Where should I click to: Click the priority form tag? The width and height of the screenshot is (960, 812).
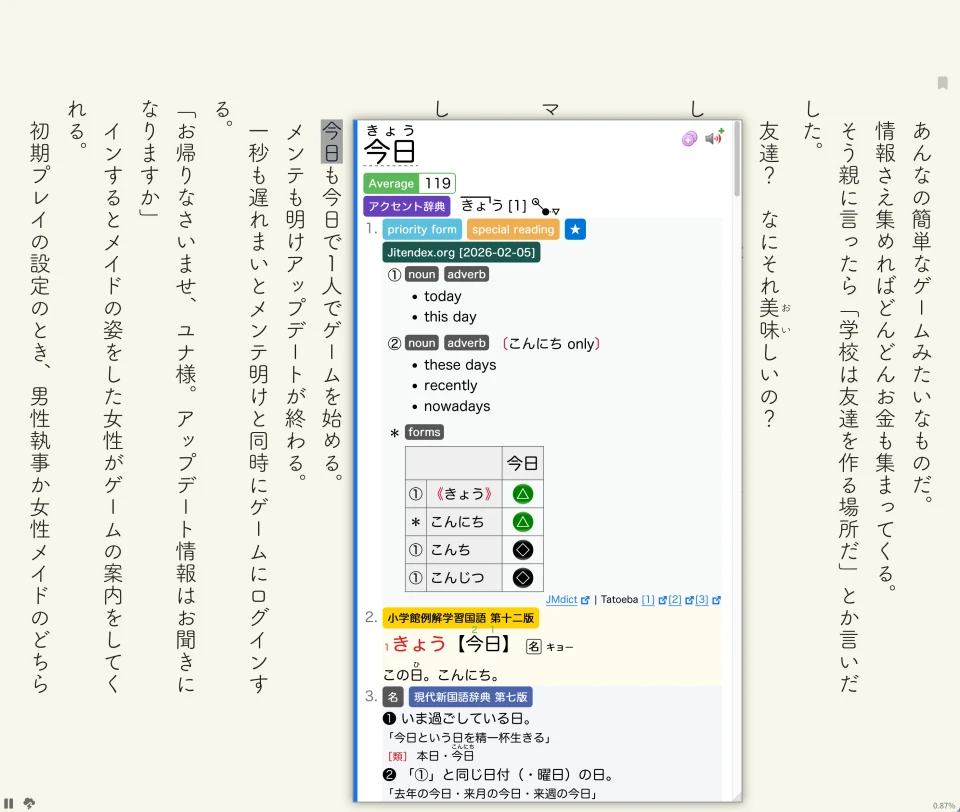click(422, 230)
